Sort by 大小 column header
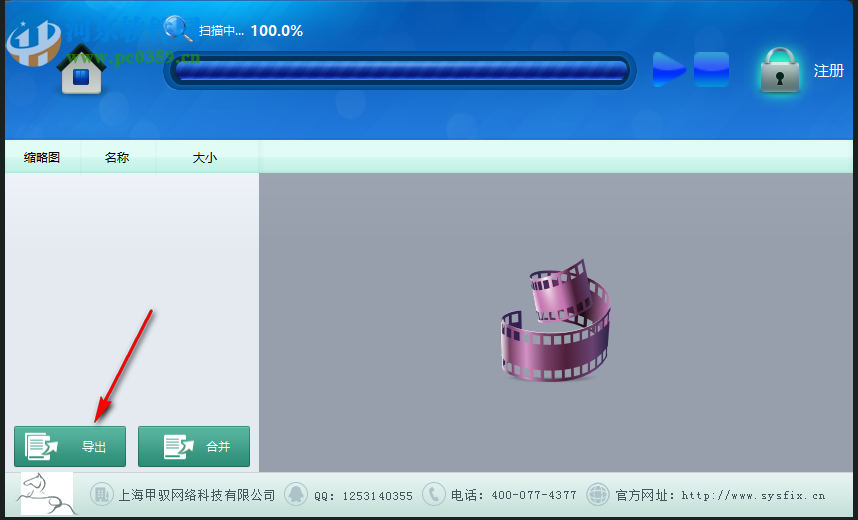 [205, 158]
